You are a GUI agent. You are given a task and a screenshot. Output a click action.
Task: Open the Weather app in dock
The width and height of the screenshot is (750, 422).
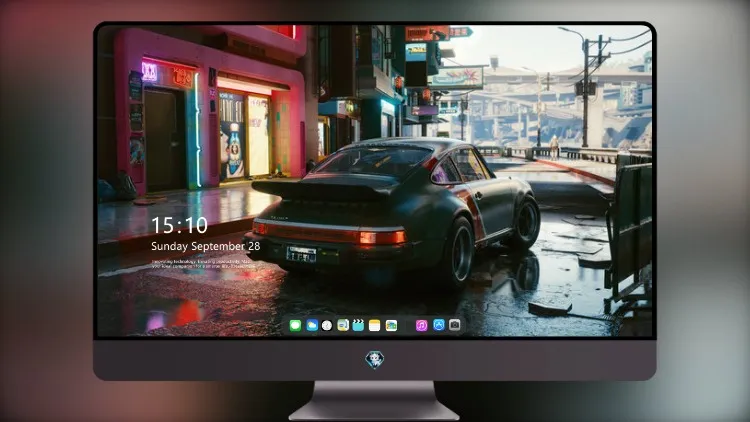coord(312,326)
